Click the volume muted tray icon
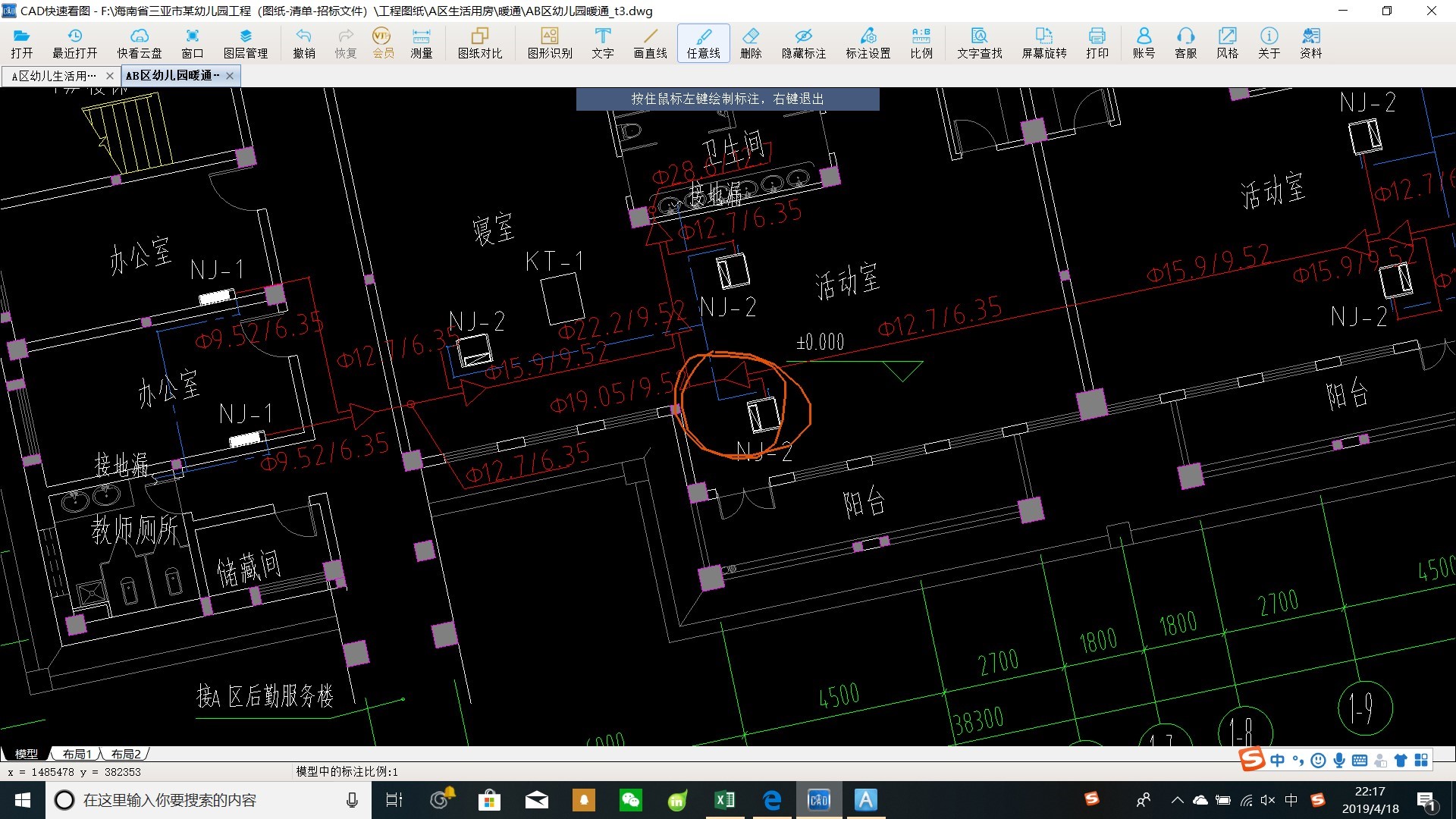1456x819 pixels. pyautogui.click(x=1268, y=800)
